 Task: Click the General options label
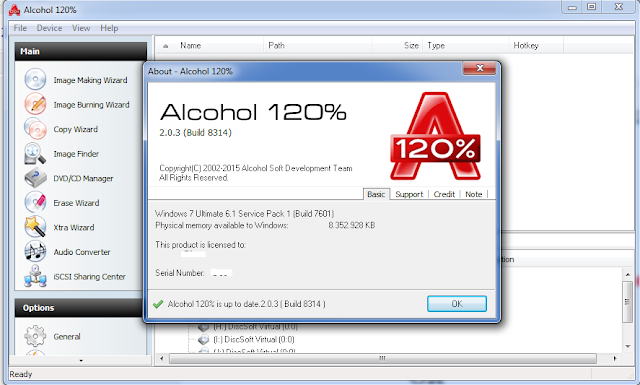click(67, 336)
